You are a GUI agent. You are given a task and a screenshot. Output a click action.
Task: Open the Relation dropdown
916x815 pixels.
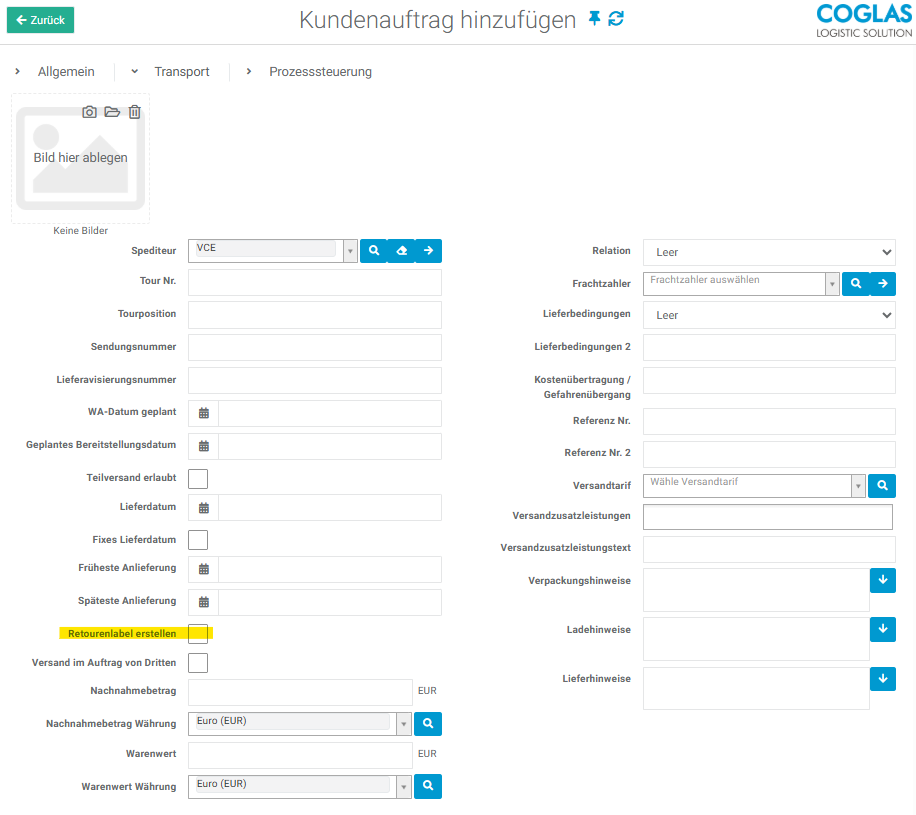[768, 252]
